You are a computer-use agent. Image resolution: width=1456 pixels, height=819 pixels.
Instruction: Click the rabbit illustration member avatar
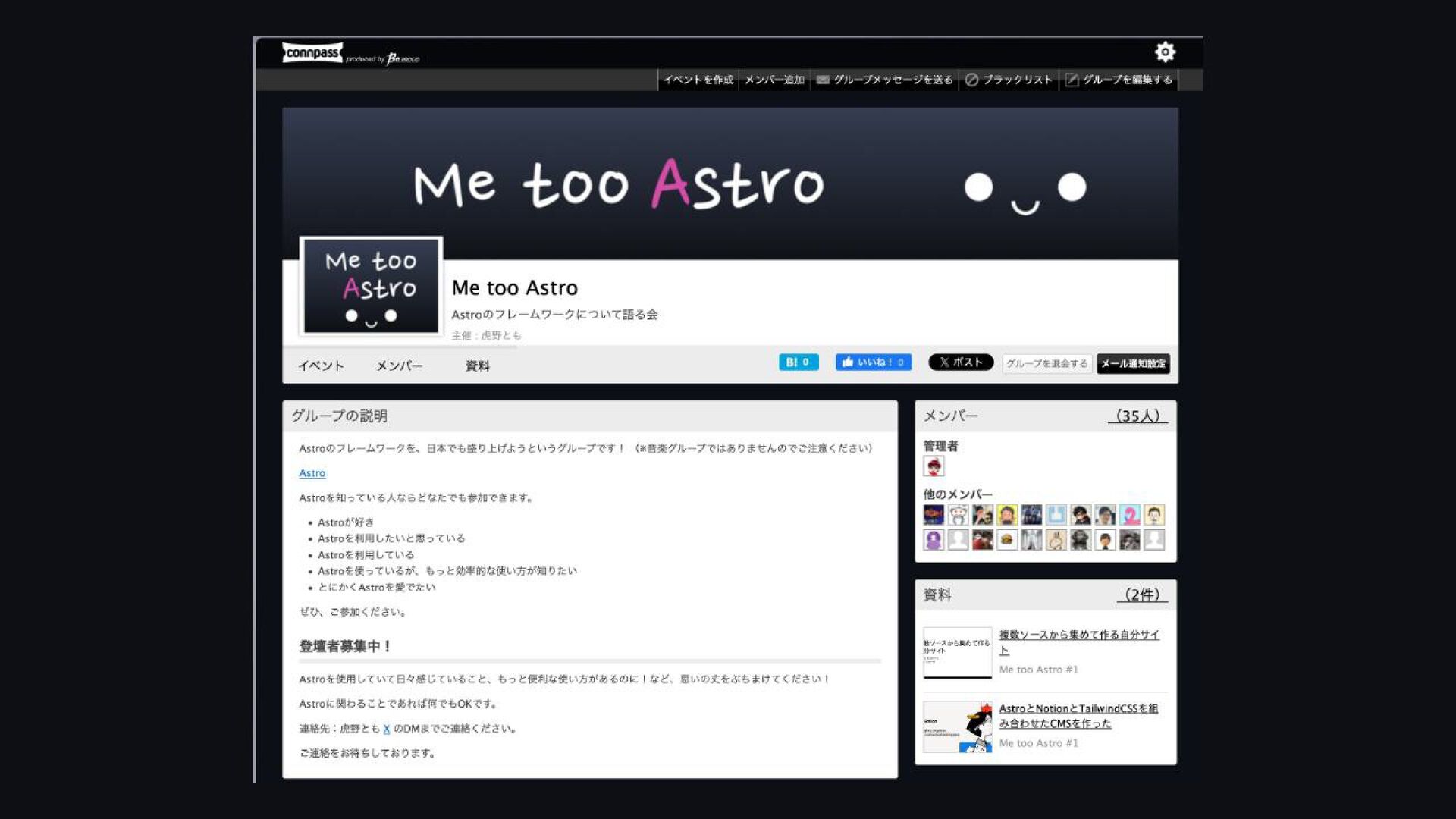1056,540
